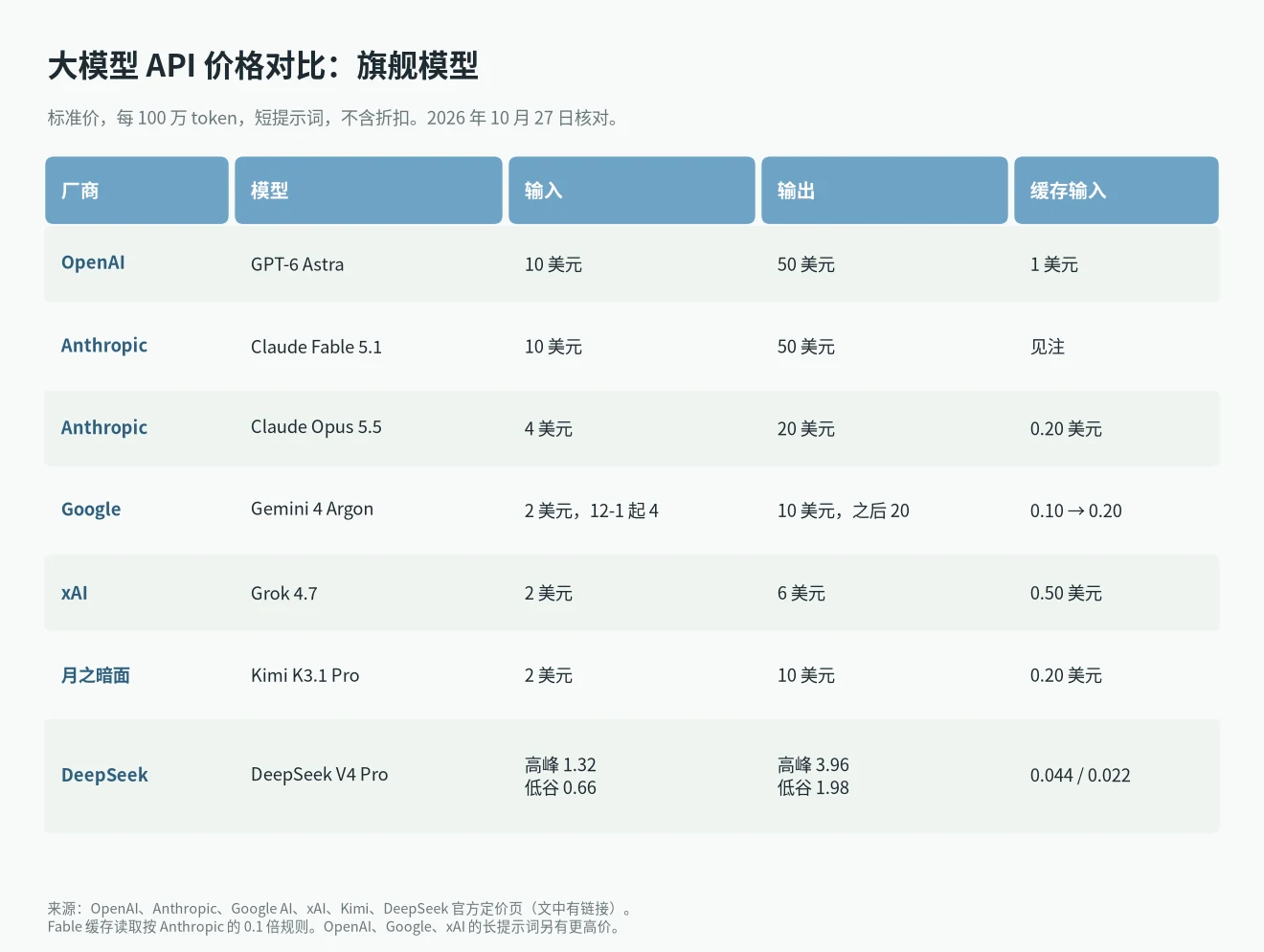Screen dimensions: 1264x952
Task: Click the 0.50 美元 cached input value
Action: point(1066,594)
